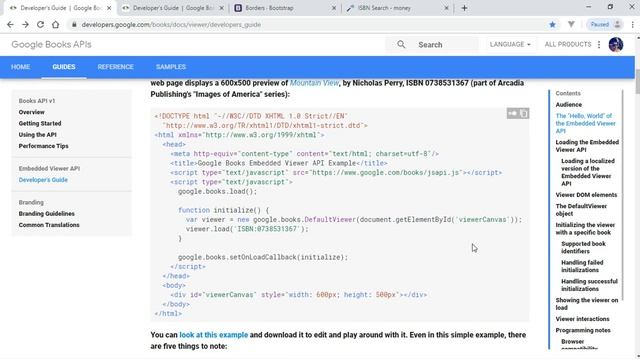Jump to Supported book identifiers
Viewport: 640px width, 360px height.
coord(583,247)
